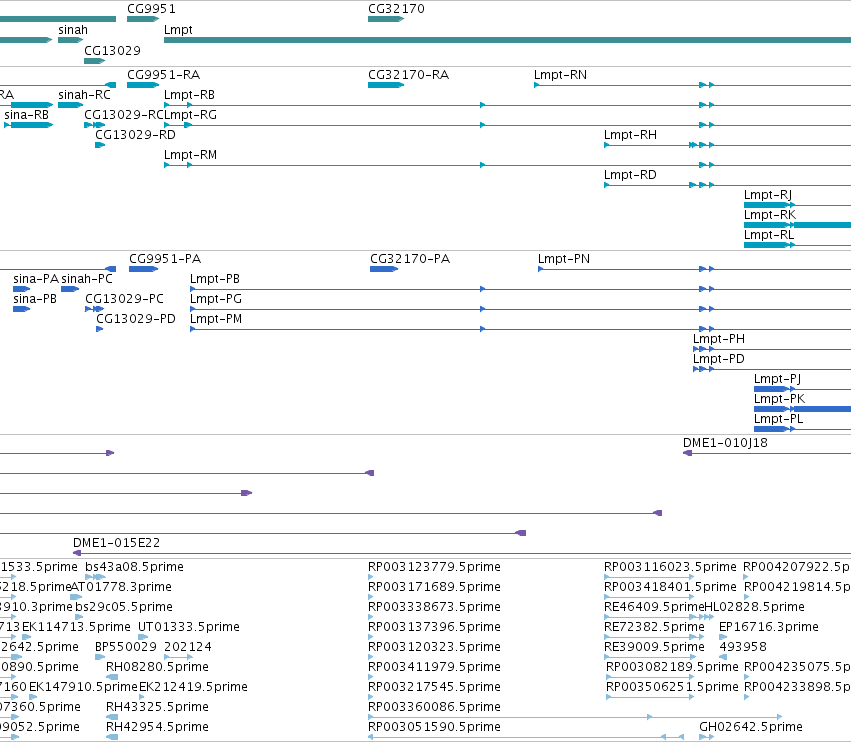This screenshot has width=851, height=742.
Task: Select the CG13029-PD protein label
Action: click(x=136, y=319)
